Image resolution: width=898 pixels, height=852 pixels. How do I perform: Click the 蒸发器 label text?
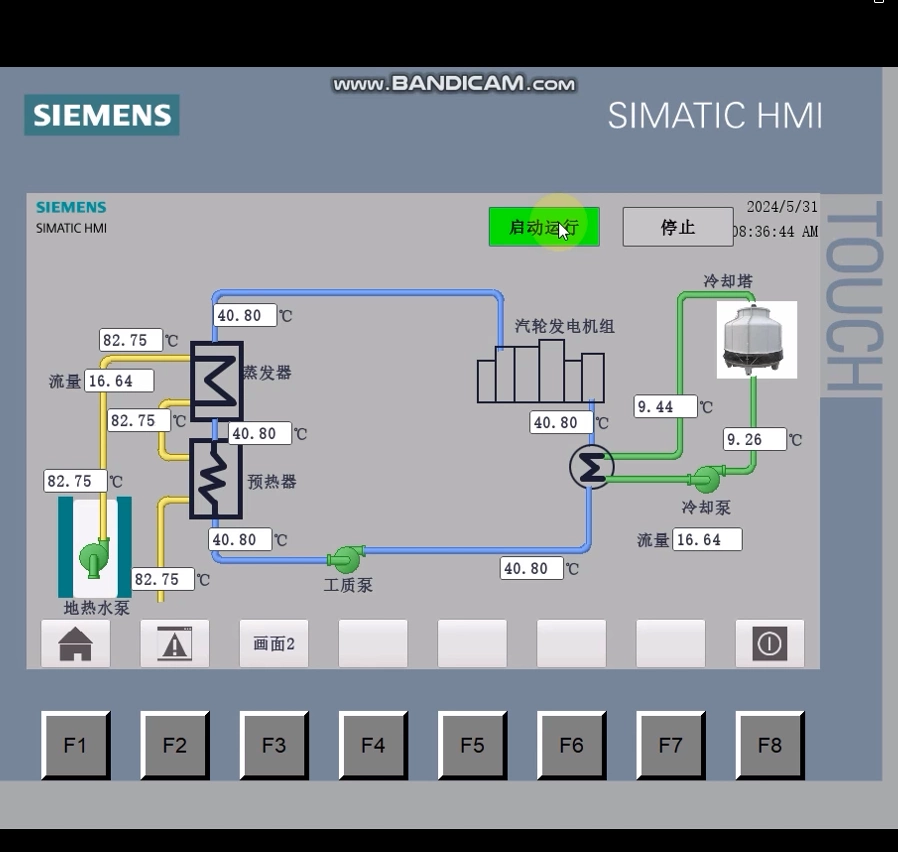267,373
